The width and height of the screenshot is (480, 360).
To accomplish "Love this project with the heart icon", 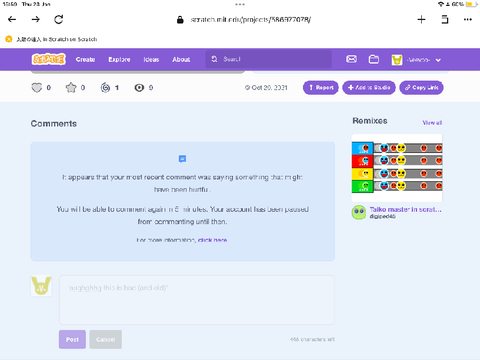I will click(37, 88).
